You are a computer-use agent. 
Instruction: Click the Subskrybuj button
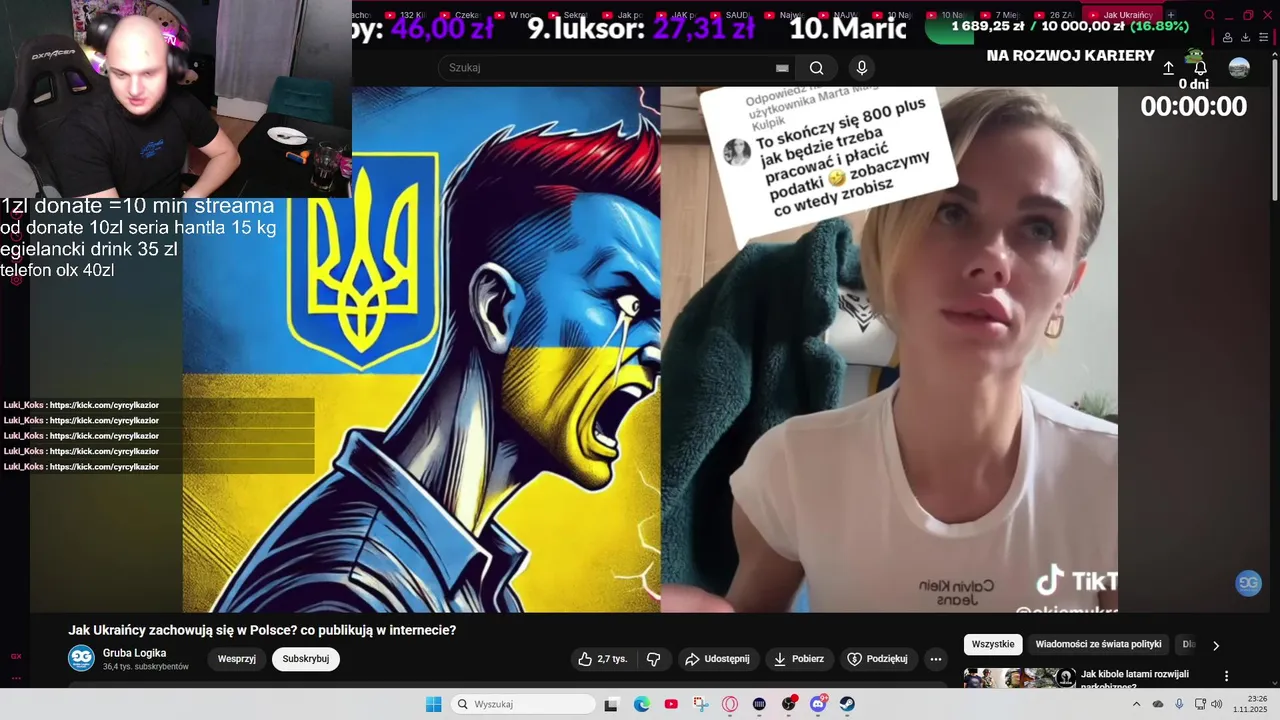click(x=305, y=659)
